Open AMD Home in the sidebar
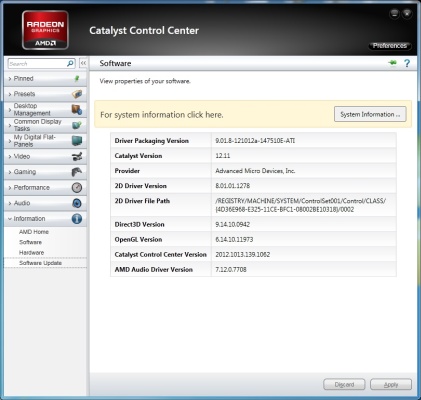 pyautogui.click(x=34, y=232)
